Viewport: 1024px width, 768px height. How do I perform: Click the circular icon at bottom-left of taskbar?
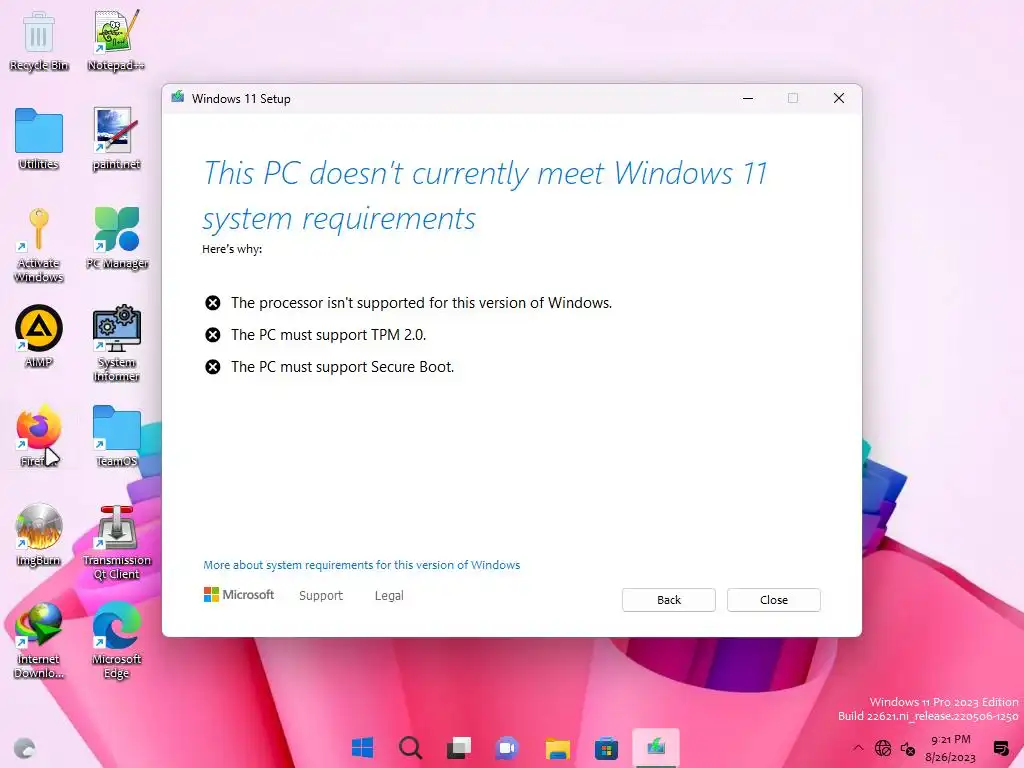(x=25, y=748)
